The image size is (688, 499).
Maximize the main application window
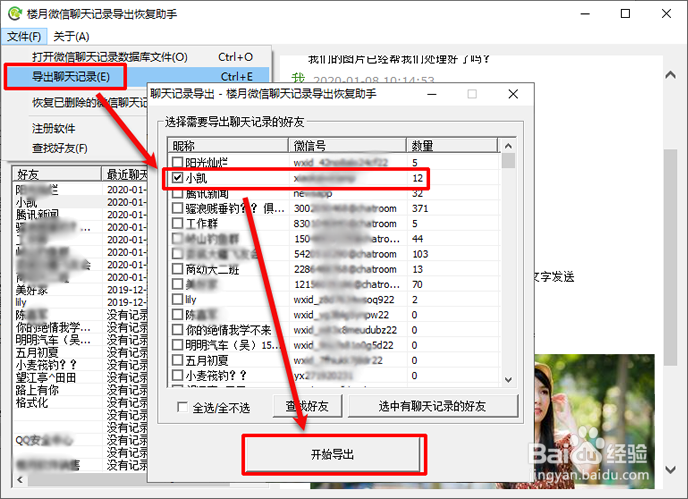coord(625,14)
